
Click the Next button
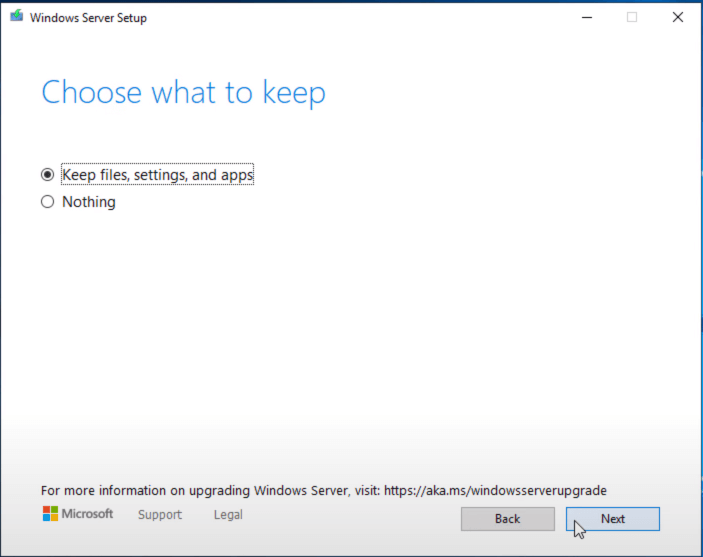[x=612, y=519]
